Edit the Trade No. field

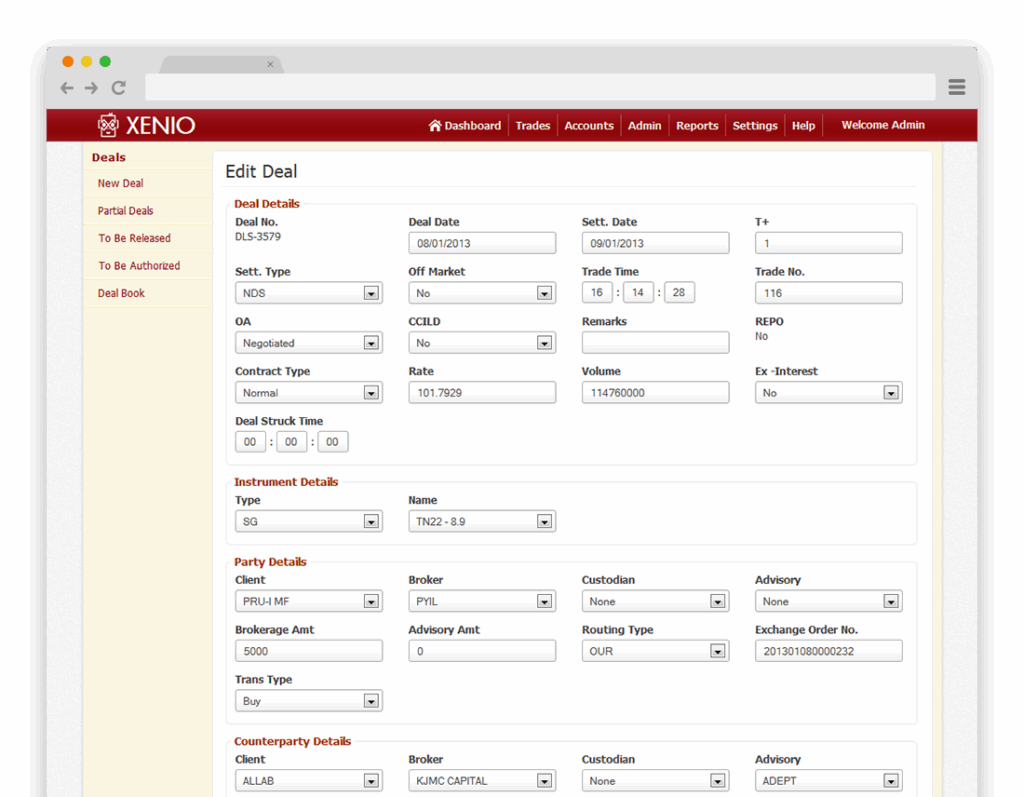tap(829, 293)
